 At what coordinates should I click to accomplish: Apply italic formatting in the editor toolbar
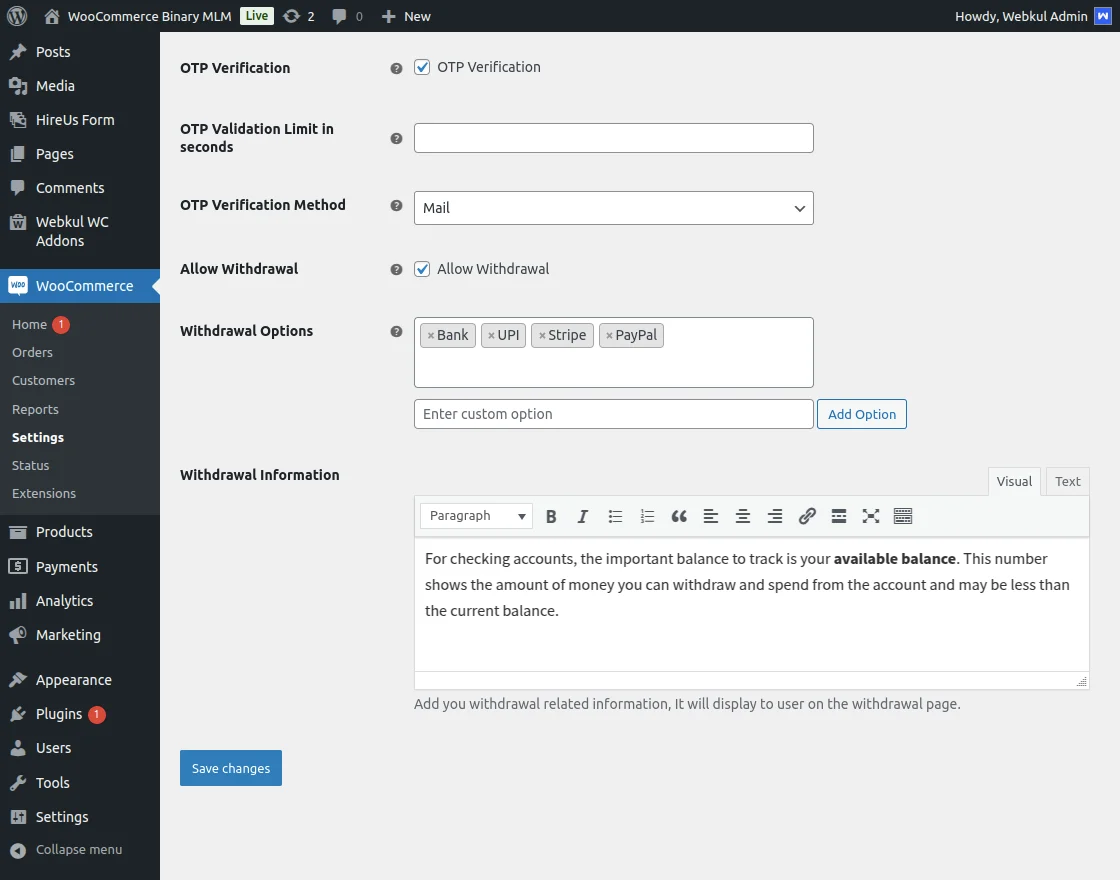(583, 515)
